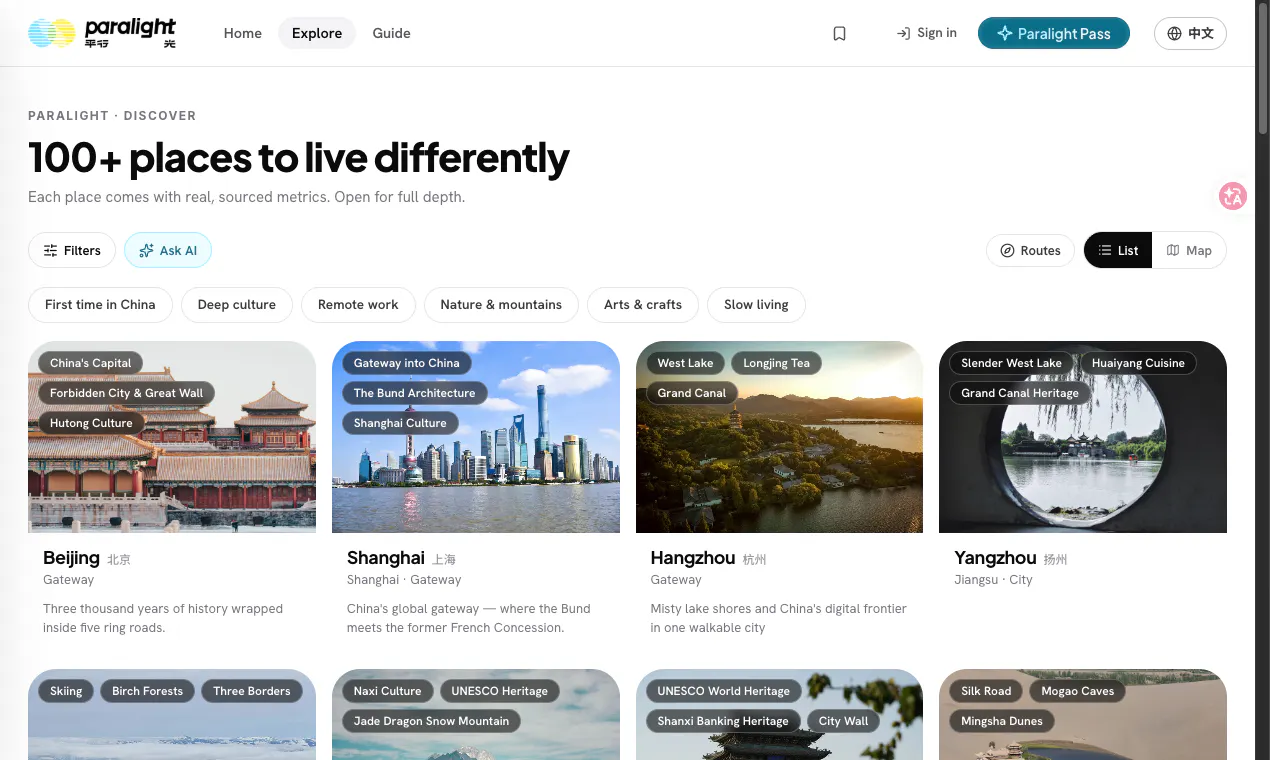
Task: Click the Shanghai Culture tag
Action: [400, 423]
